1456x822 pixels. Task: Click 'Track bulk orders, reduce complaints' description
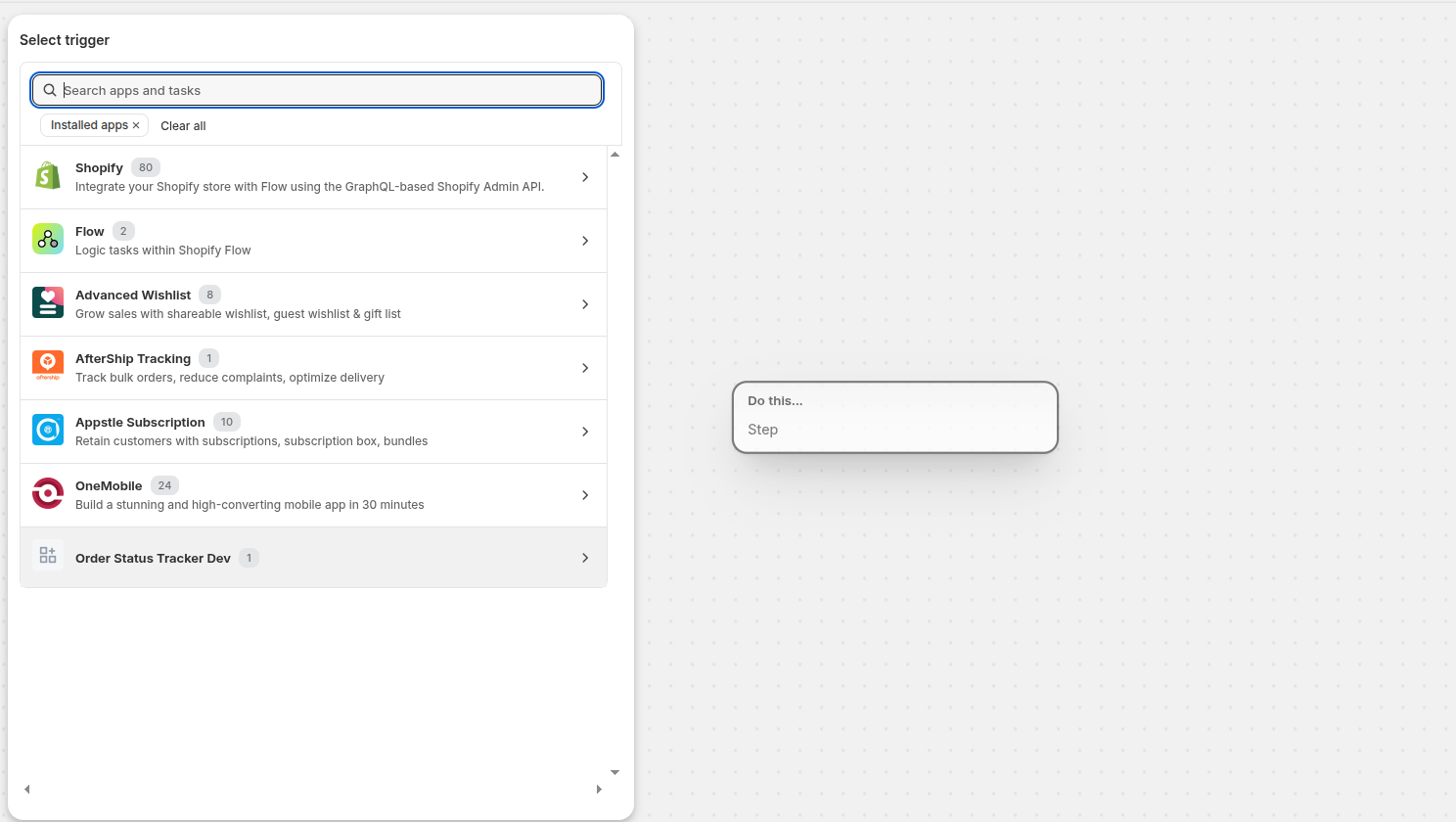coord(230,378)
